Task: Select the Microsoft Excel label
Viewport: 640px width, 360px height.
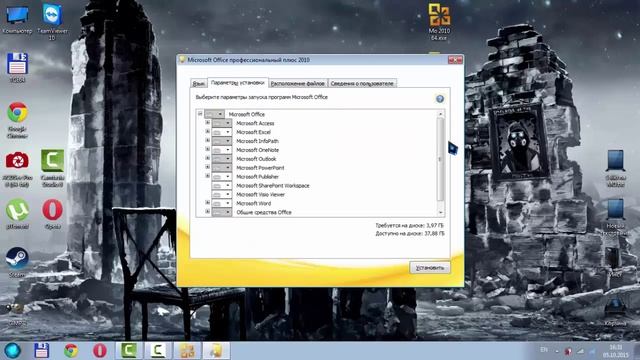Action: (253, 132)
